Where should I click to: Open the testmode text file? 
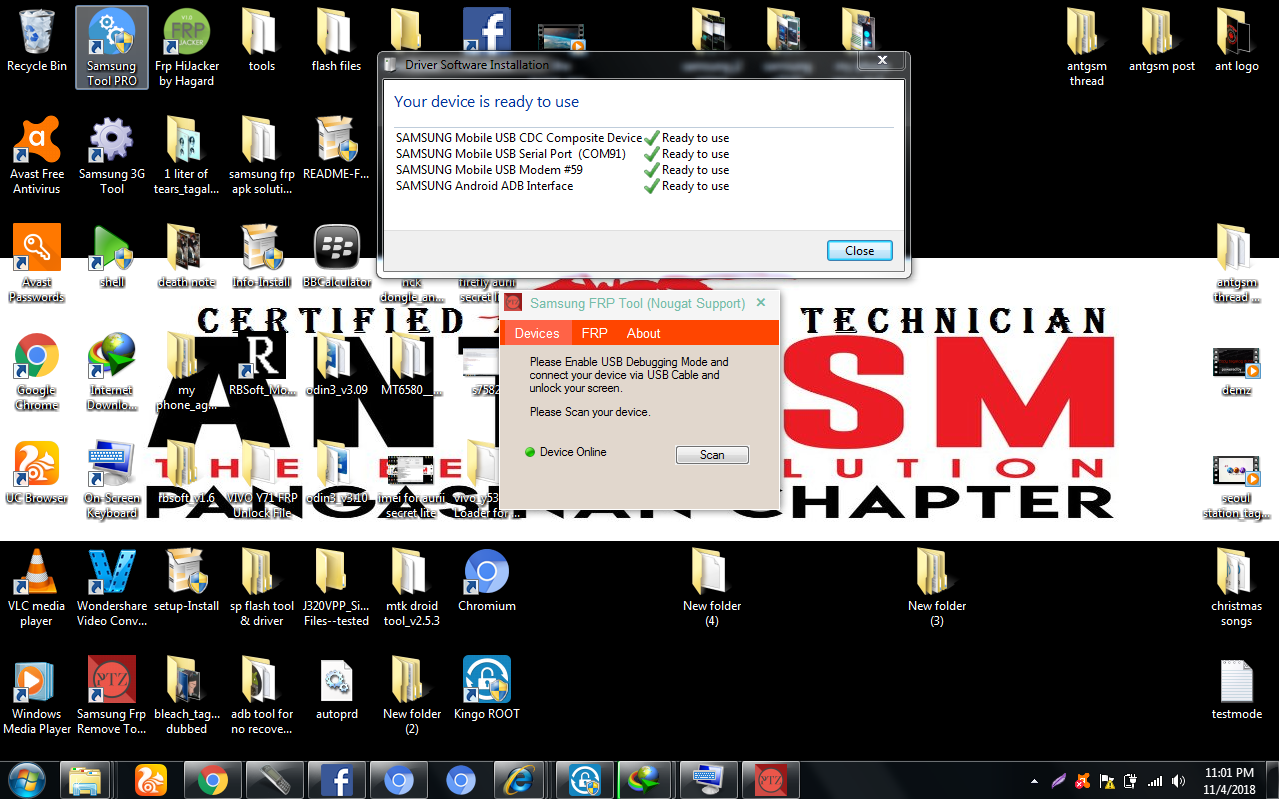click(x=1237, y=689)
